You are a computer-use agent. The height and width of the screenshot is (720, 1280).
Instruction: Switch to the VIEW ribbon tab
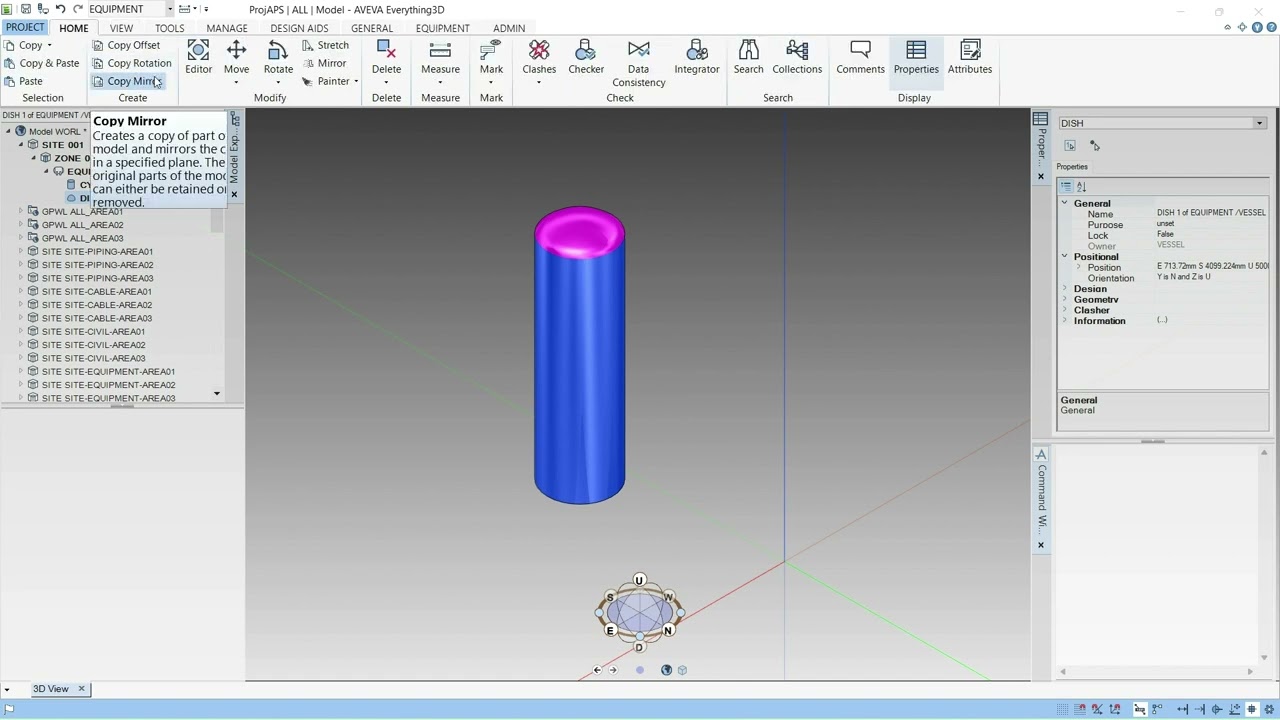121,28
